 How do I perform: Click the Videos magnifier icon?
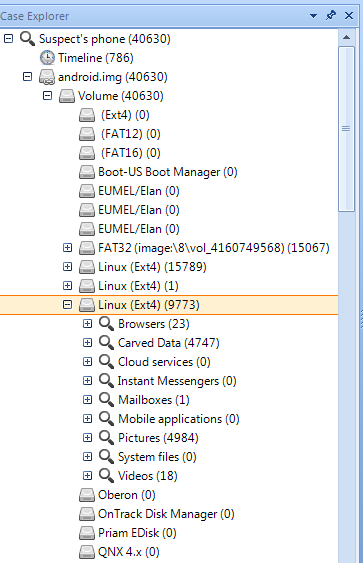(x=107, y=476)
